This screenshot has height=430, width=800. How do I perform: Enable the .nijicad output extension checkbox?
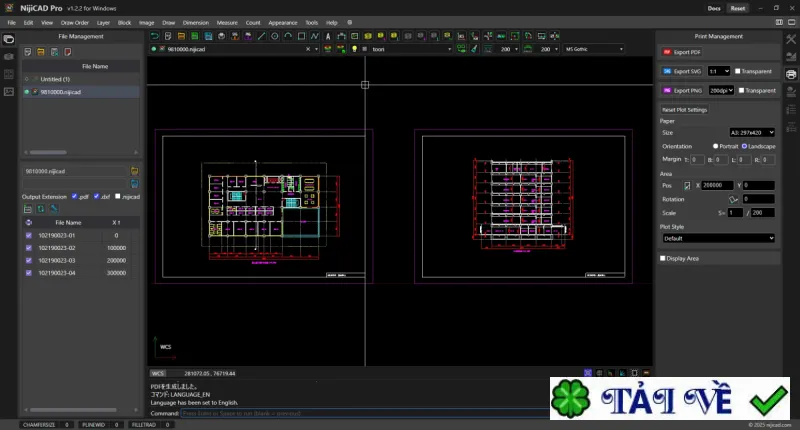tap(118, 196)
